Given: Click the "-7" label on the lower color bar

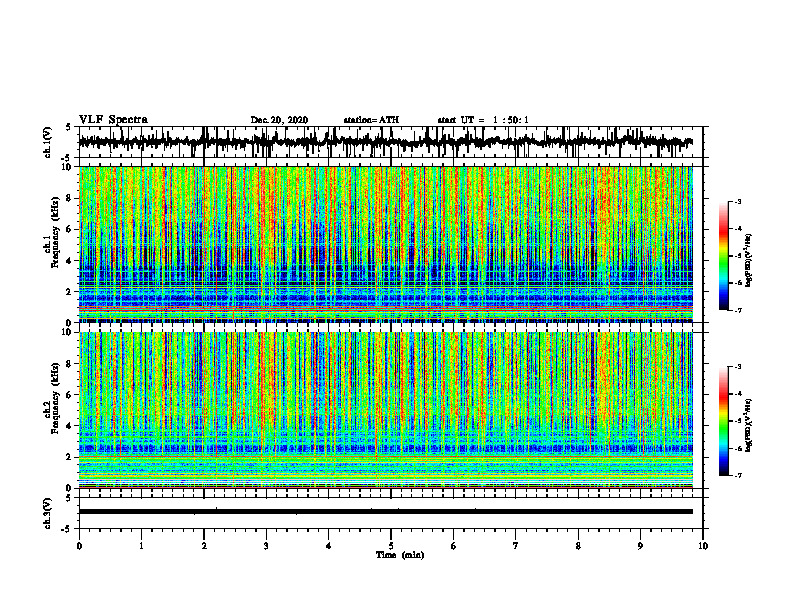Looking at the screenshot, I should click(737, 476).
